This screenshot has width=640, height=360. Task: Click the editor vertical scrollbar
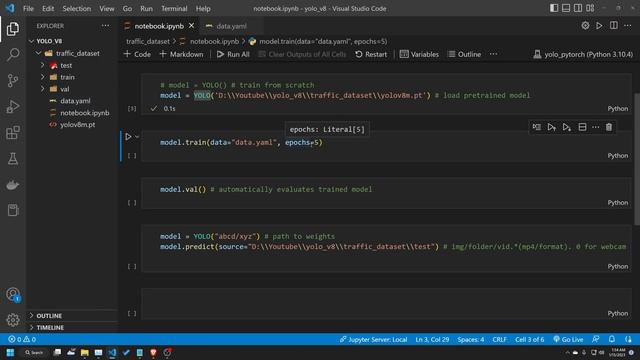tap(637, 158)
